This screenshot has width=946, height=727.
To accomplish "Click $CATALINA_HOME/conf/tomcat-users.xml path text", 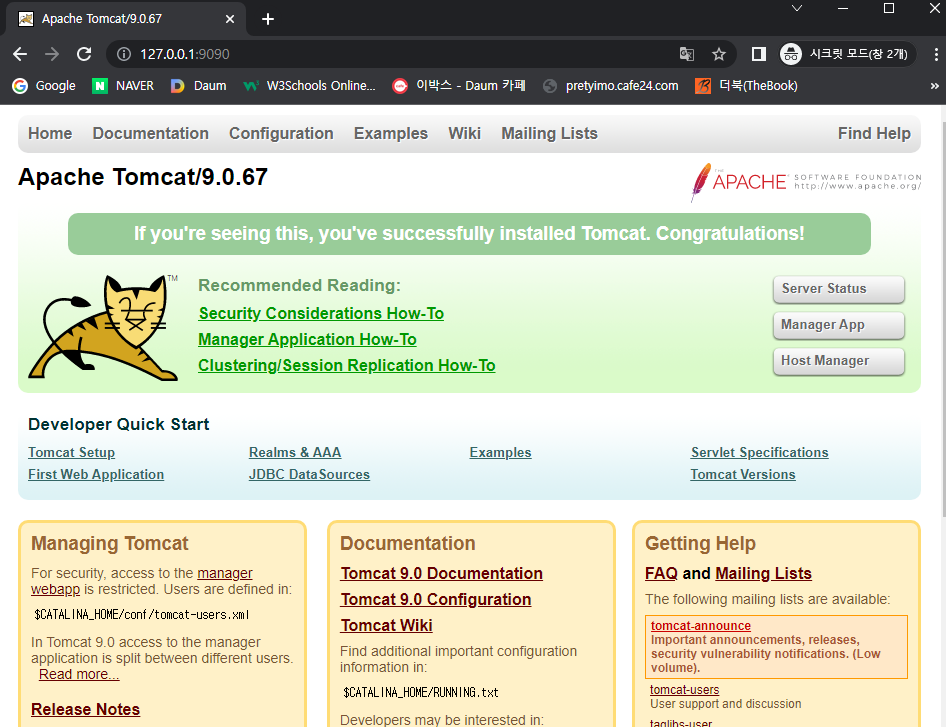I will [x=142, y=615].
